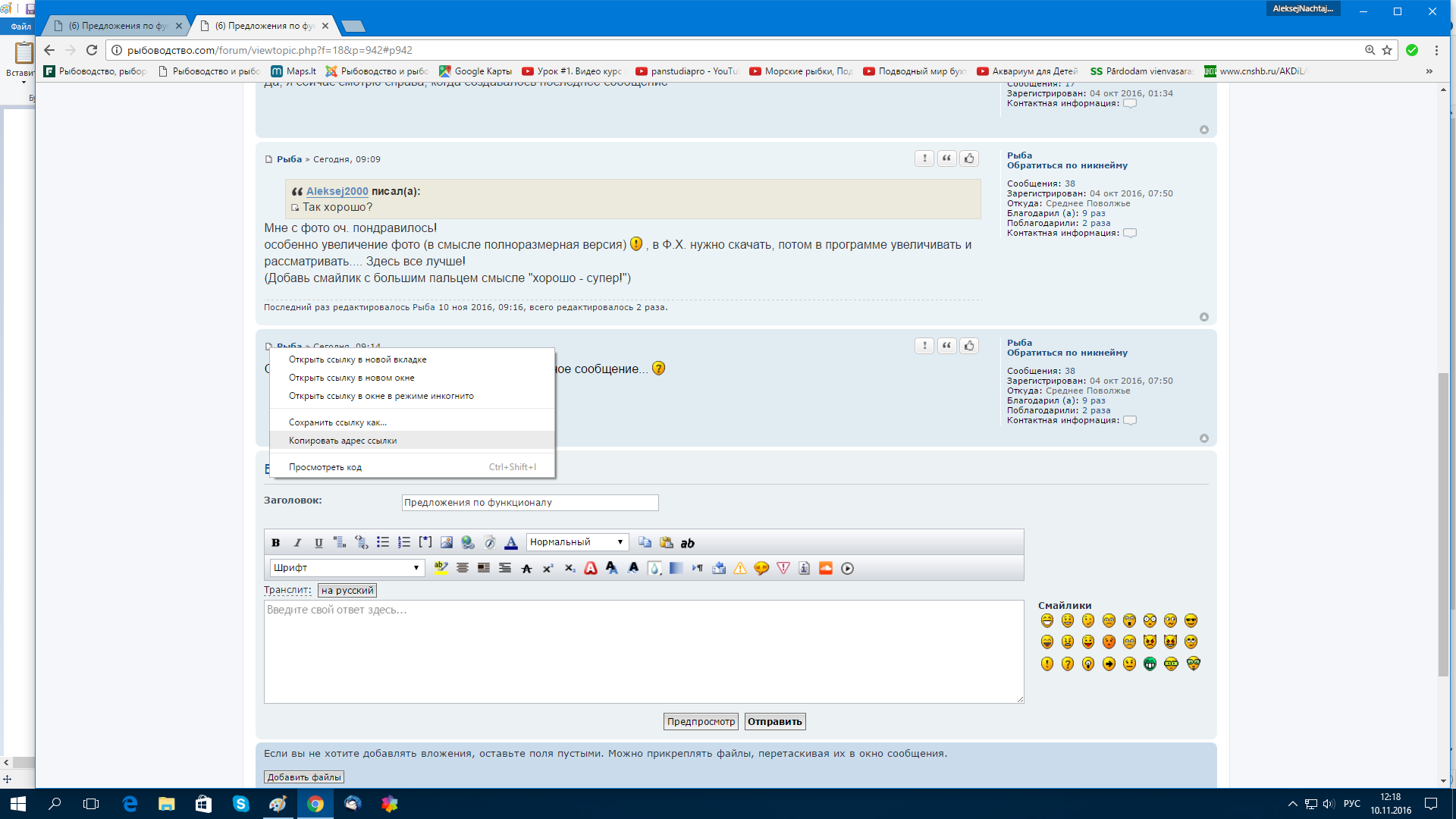Insert a hyperlink with the globe-chain icon
Image resolution: width=1456 pixels, height=819 pixels.
[x=468, y=543]
